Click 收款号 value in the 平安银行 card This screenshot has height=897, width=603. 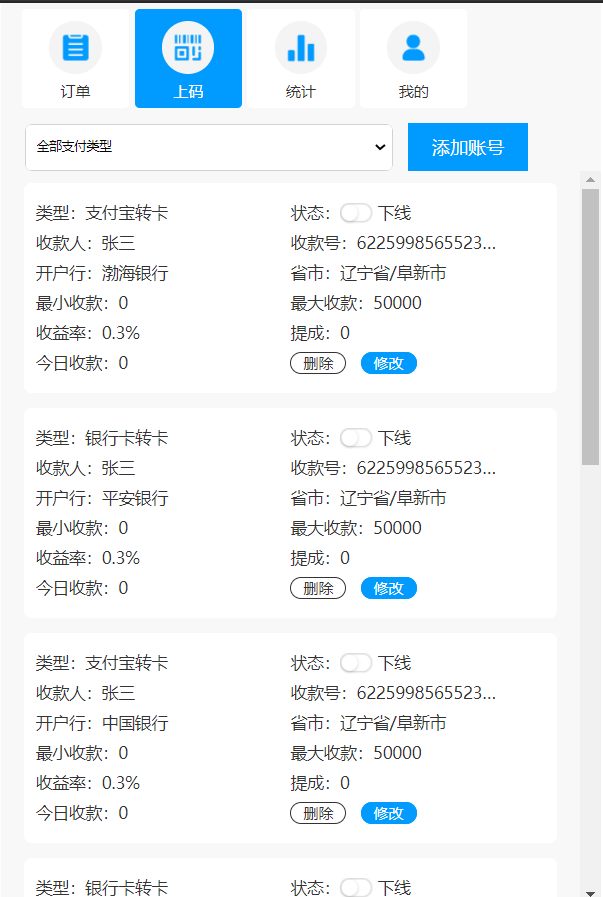tap(426, 468)
